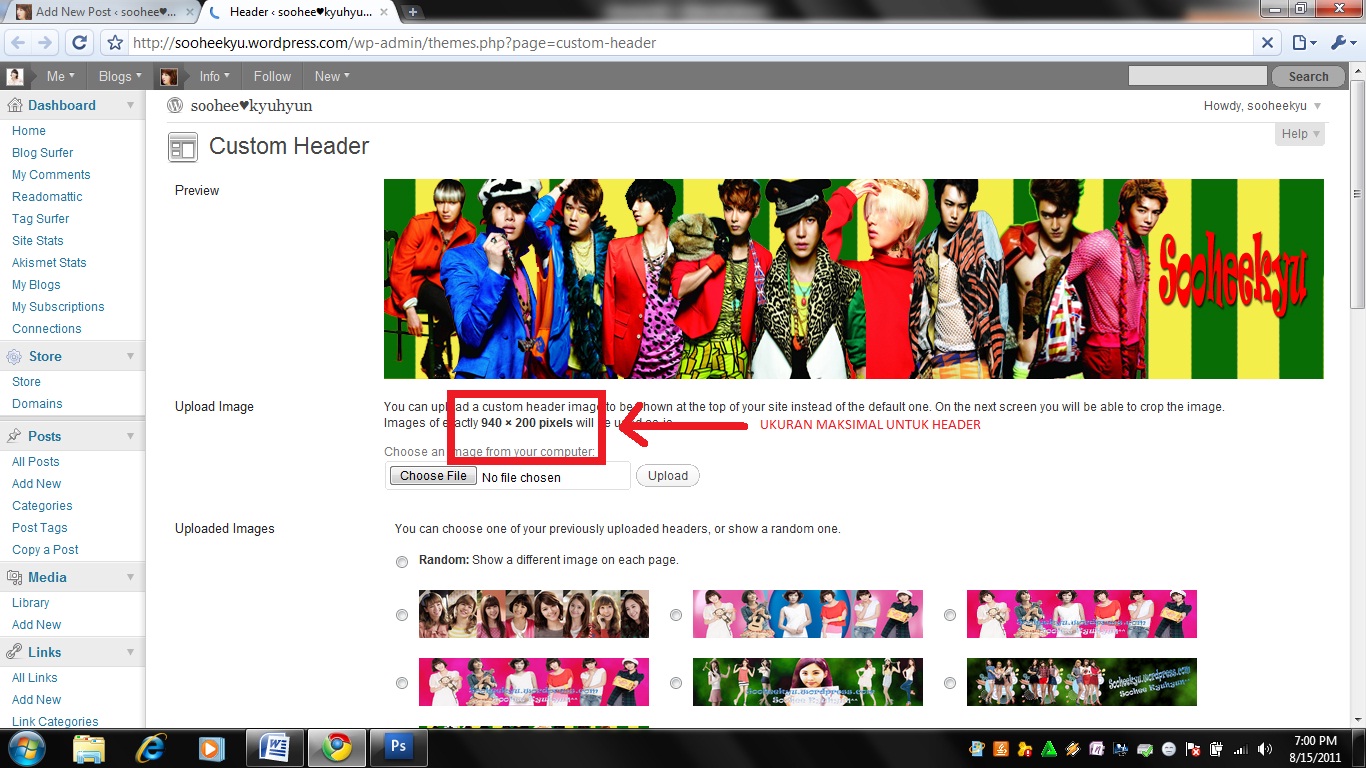Select the radio for the second-row pink header
1366x768 pixels.
click(402, 683)
